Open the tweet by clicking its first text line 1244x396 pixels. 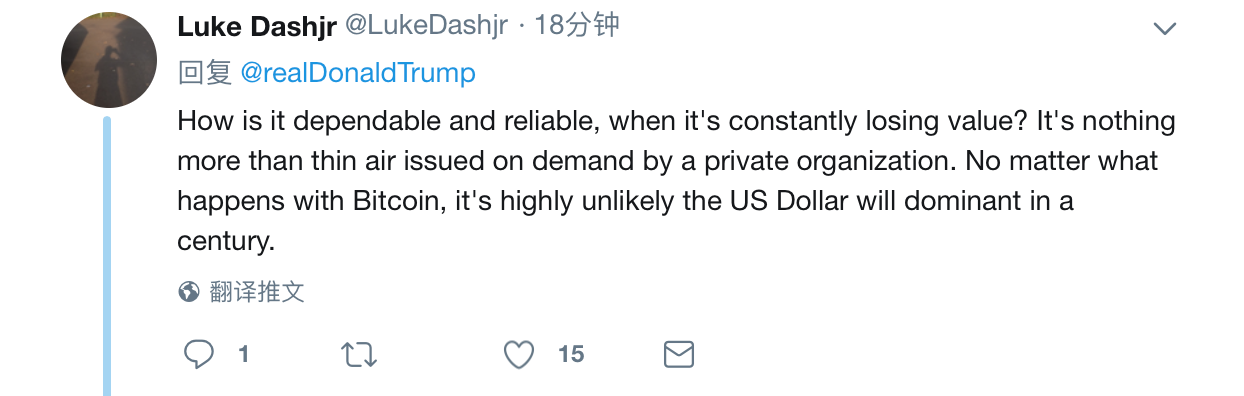[676, 122]
